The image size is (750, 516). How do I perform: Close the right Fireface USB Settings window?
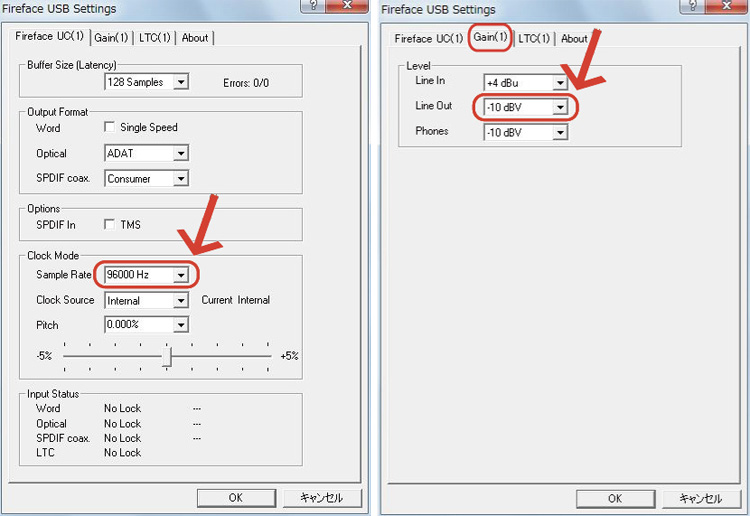[x=728, y=8]
